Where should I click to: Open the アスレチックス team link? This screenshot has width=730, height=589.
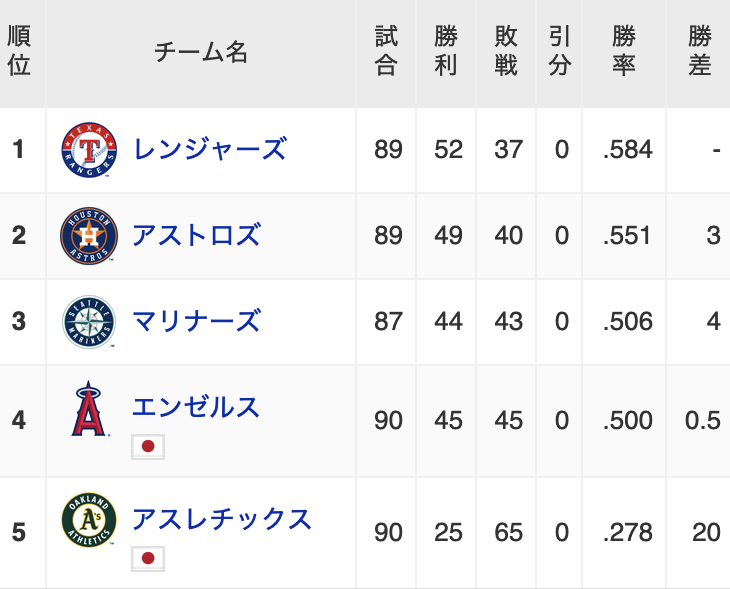[222, 519]
